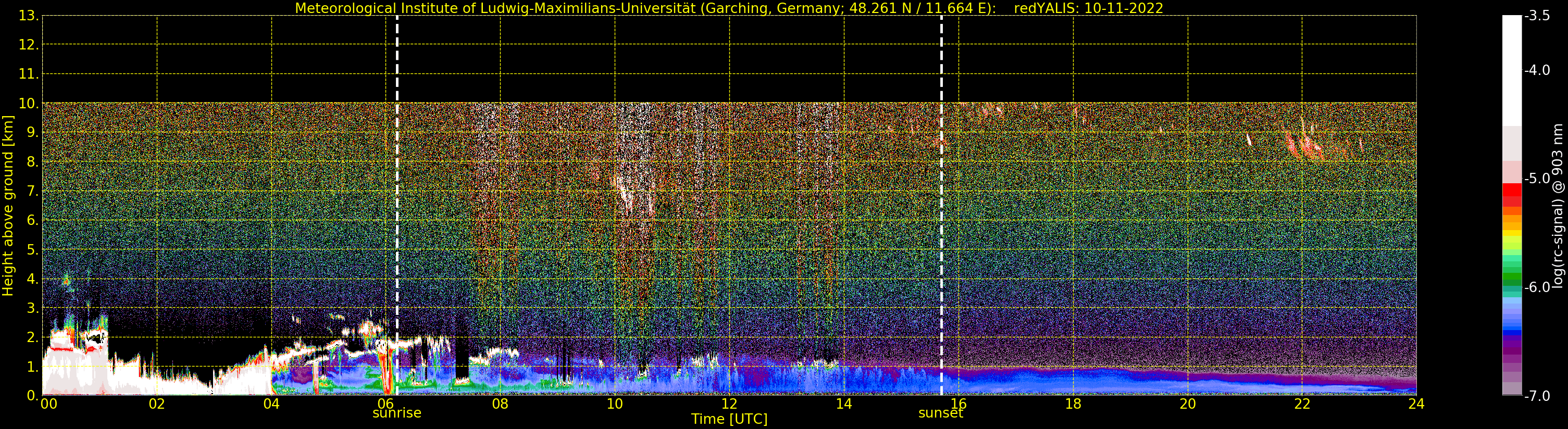Click the time axis tick label 12

point(729,404)
